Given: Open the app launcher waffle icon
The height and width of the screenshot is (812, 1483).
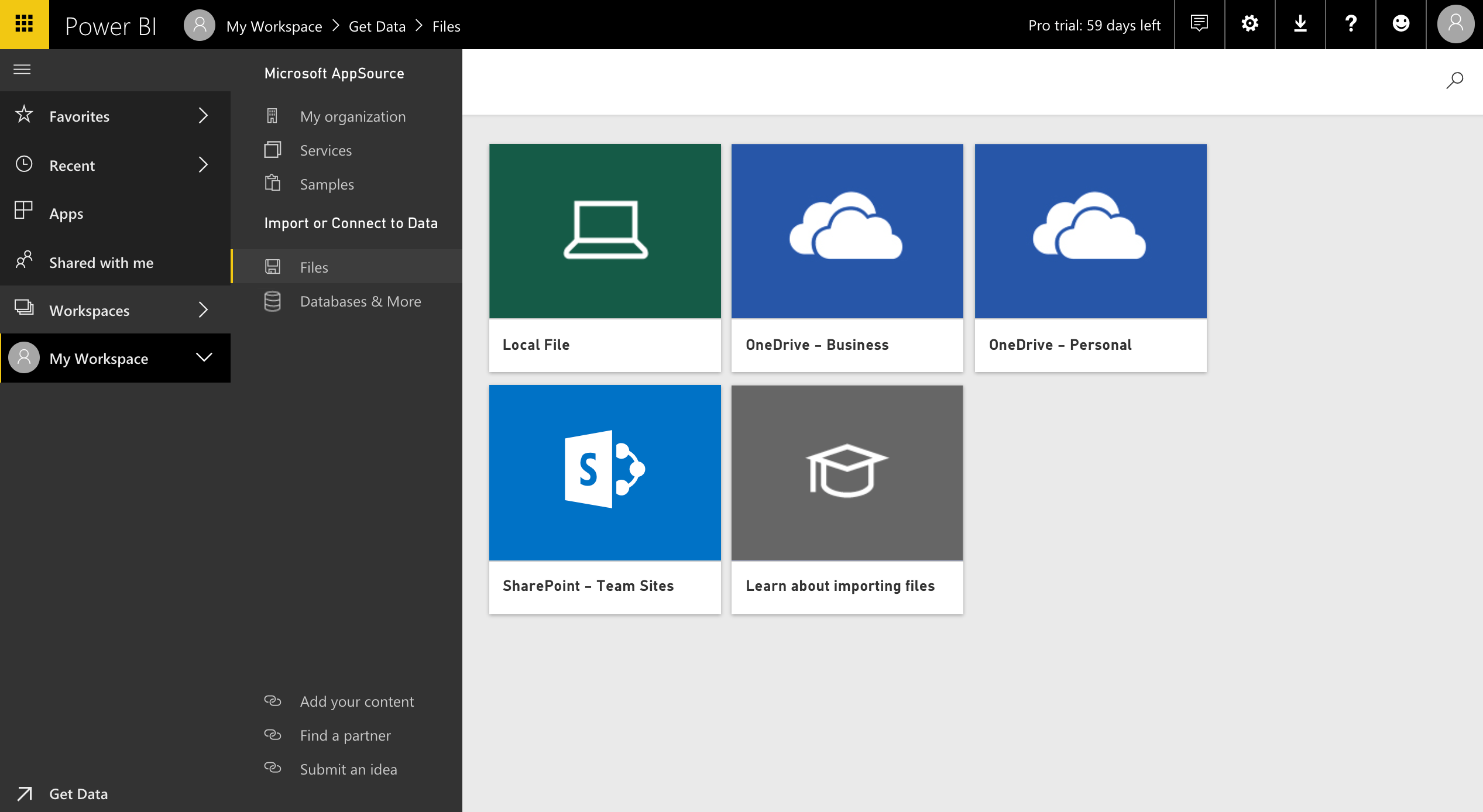Looking at the screenshot, I should [24, 24].
